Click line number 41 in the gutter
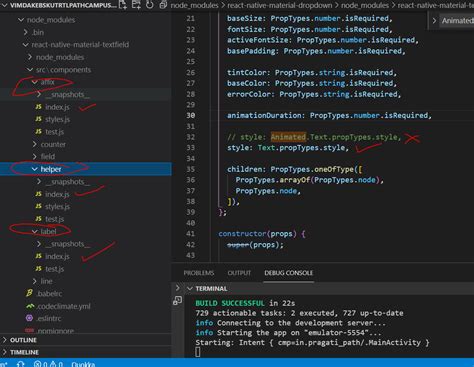The image size is (474, 367). pos(191,234)
